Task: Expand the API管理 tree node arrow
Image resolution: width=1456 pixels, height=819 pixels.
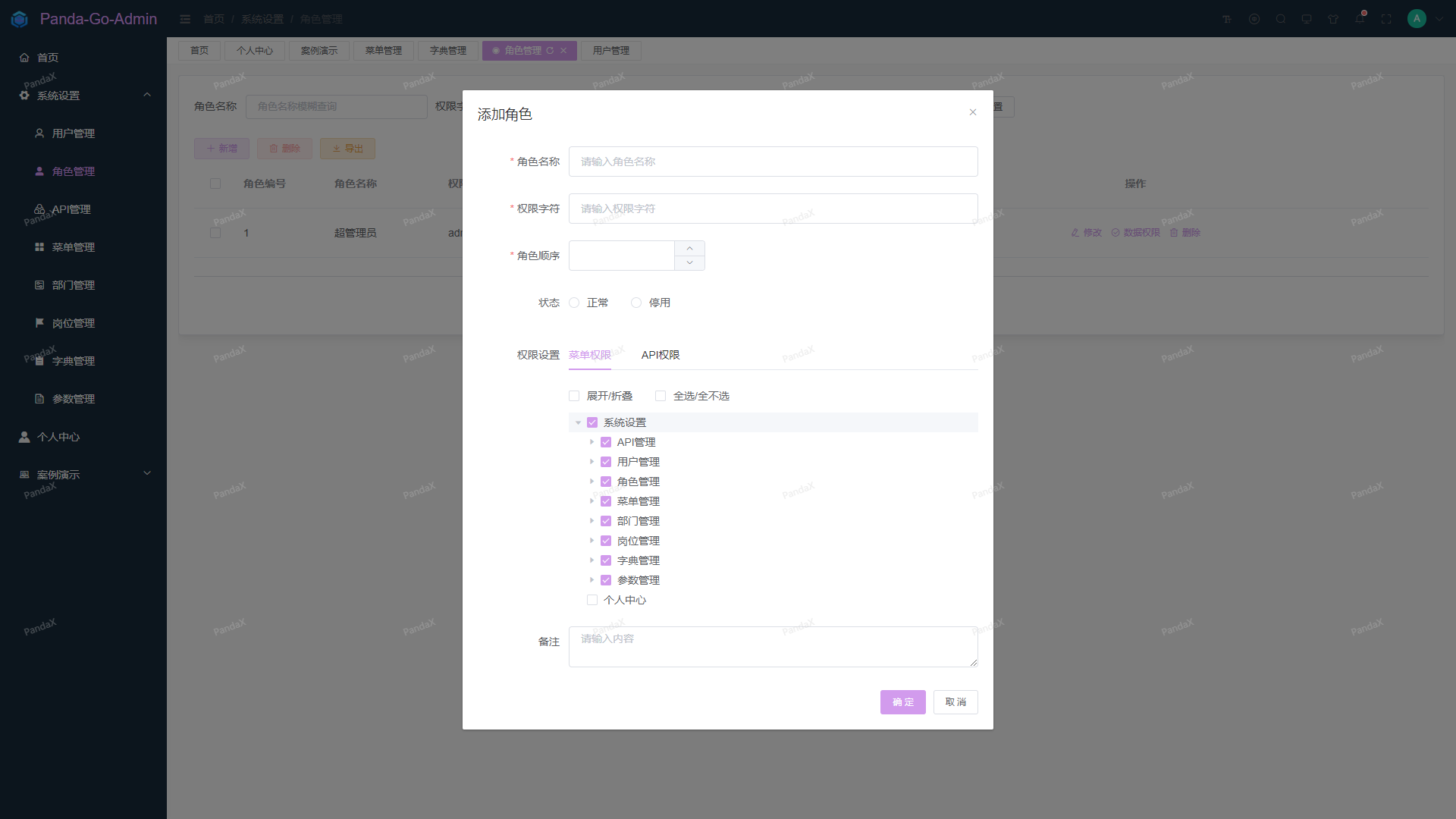Action: [591, 442]
